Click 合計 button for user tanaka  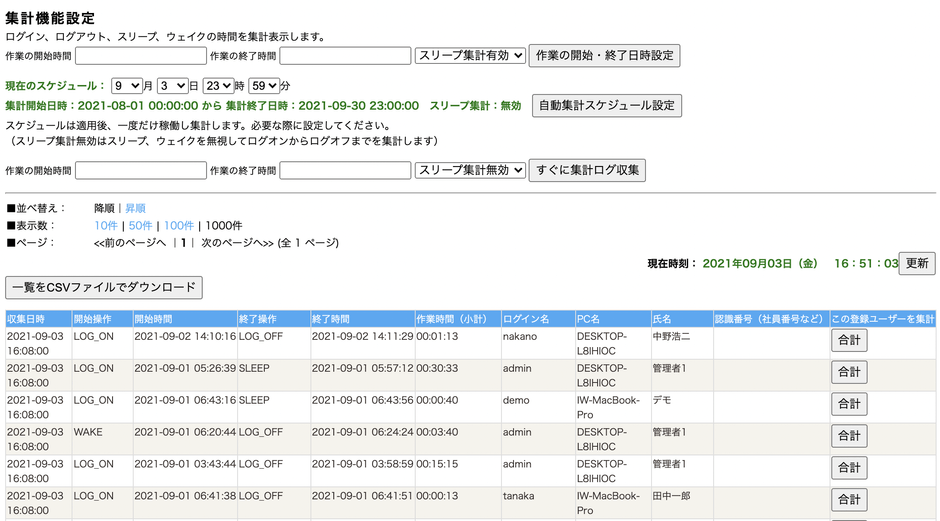pyautogui.click(x=849, y=499)
